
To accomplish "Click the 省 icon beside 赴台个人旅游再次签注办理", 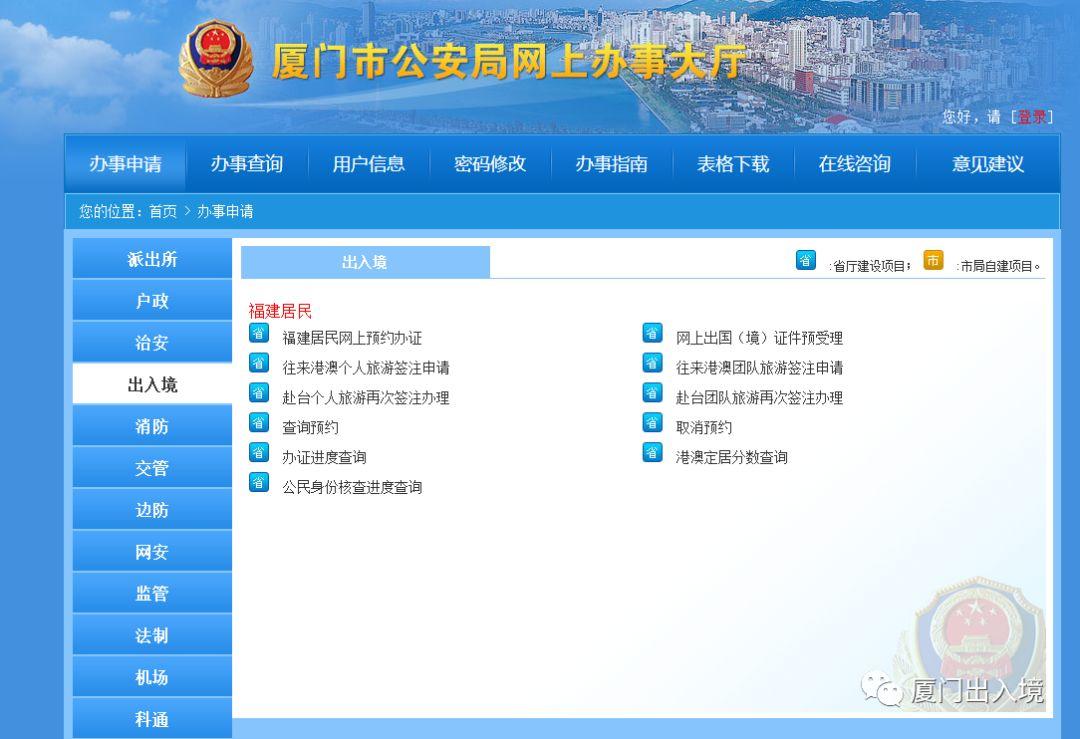I will [x=259, y=393].
